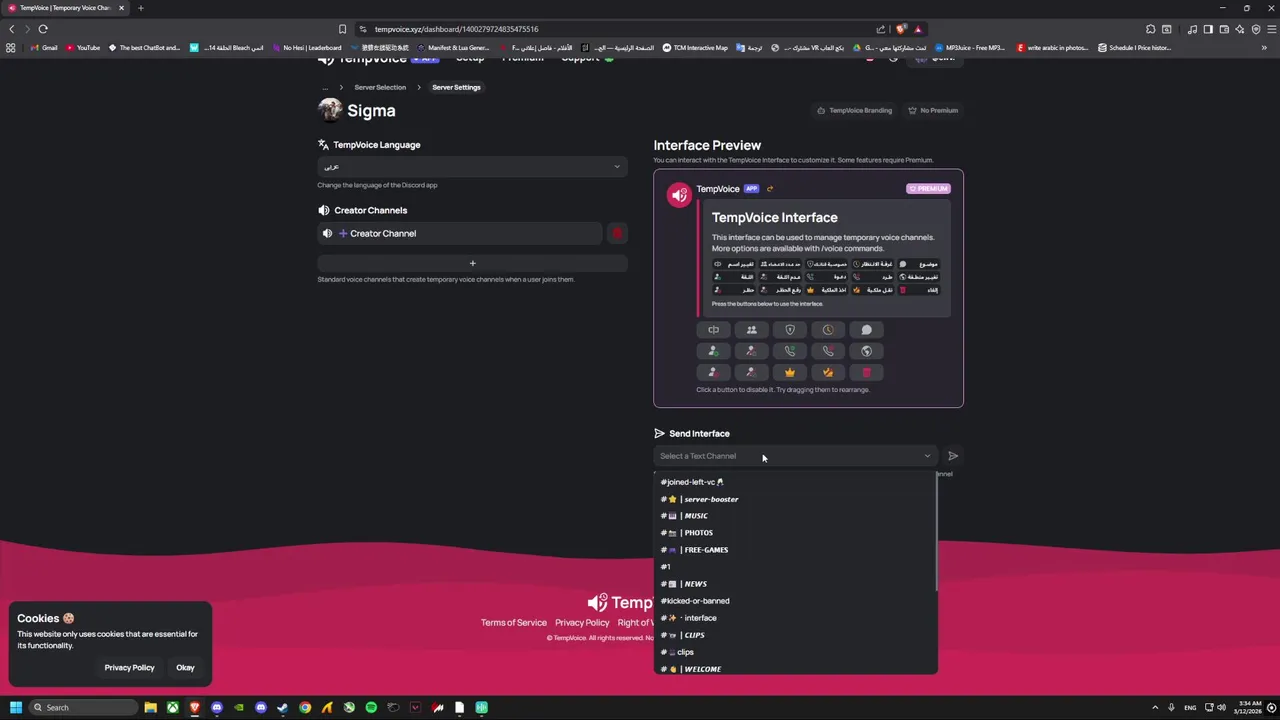Open Windows Start menu
This screenshot has width=1280, height=720.
(x=16, y=707)
